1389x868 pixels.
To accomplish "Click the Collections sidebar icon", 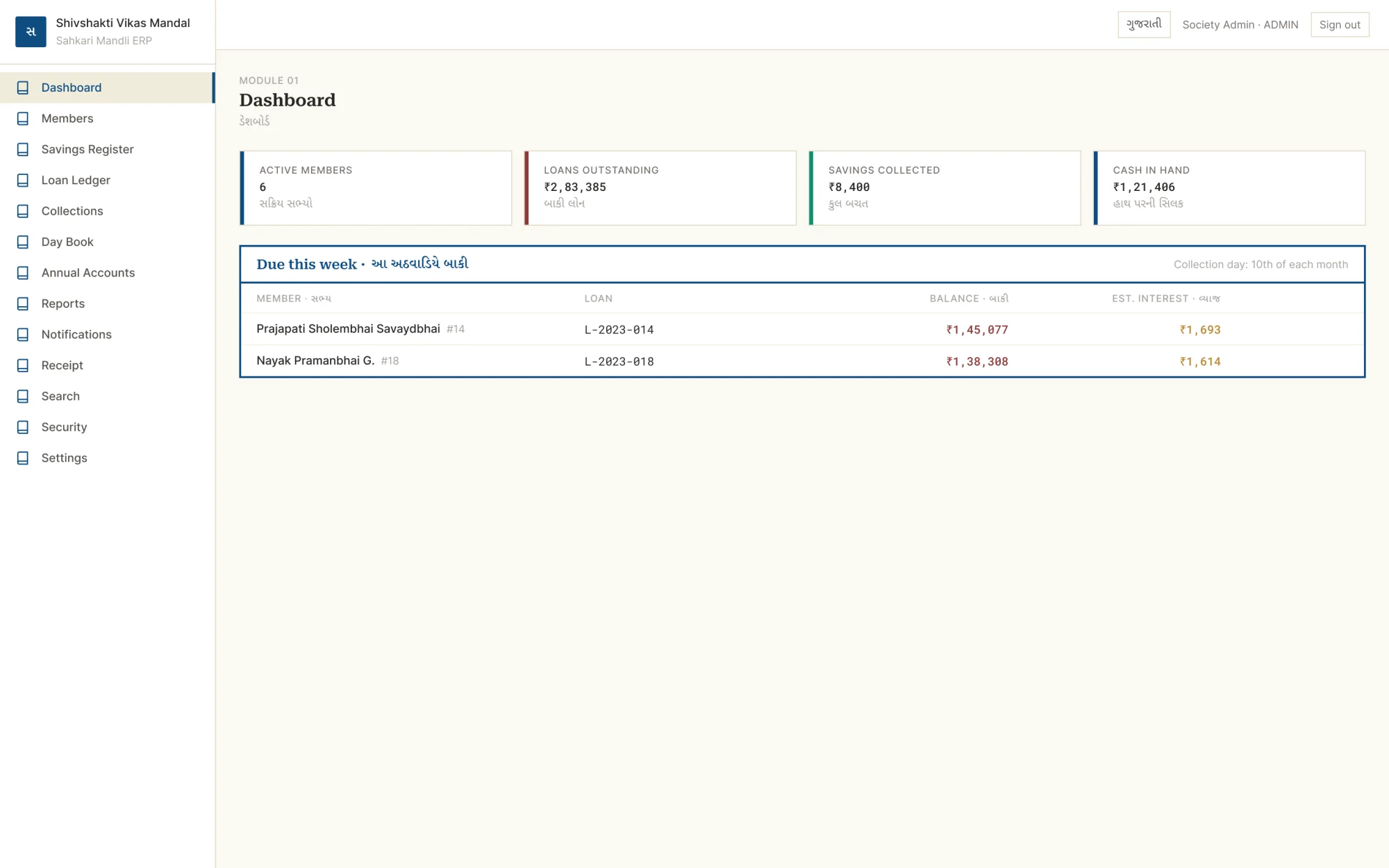I will pyautogui.click(x=23, y=211).
